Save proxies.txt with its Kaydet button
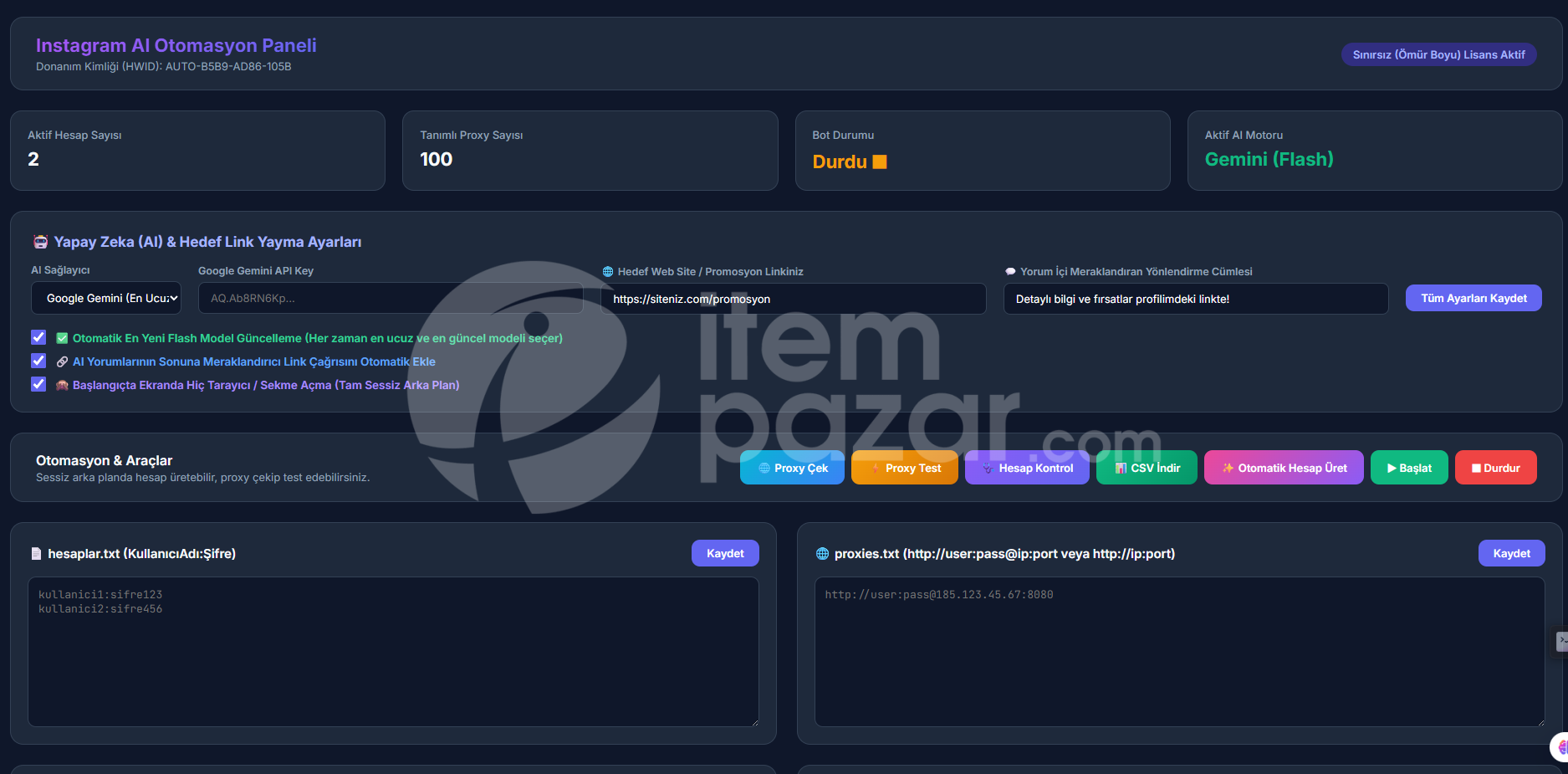1568x774 pixels. pos(1512,553)
